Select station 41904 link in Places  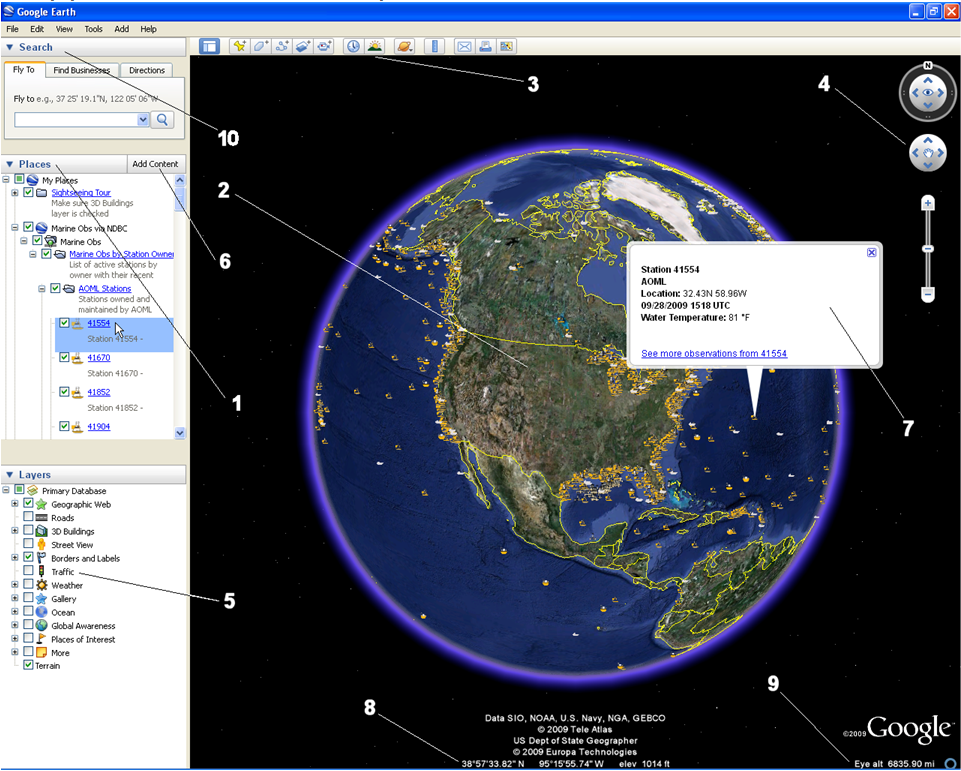pos(99,427)
